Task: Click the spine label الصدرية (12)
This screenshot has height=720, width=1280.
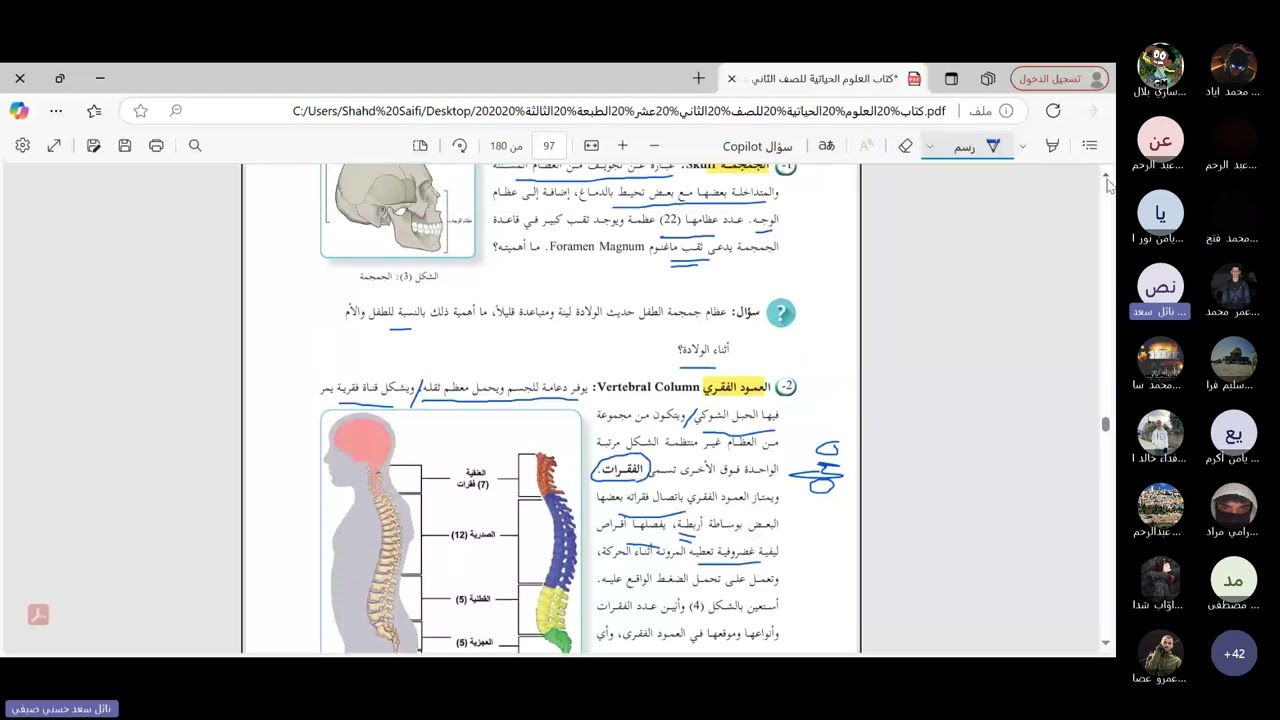Action: click(472, 535)
